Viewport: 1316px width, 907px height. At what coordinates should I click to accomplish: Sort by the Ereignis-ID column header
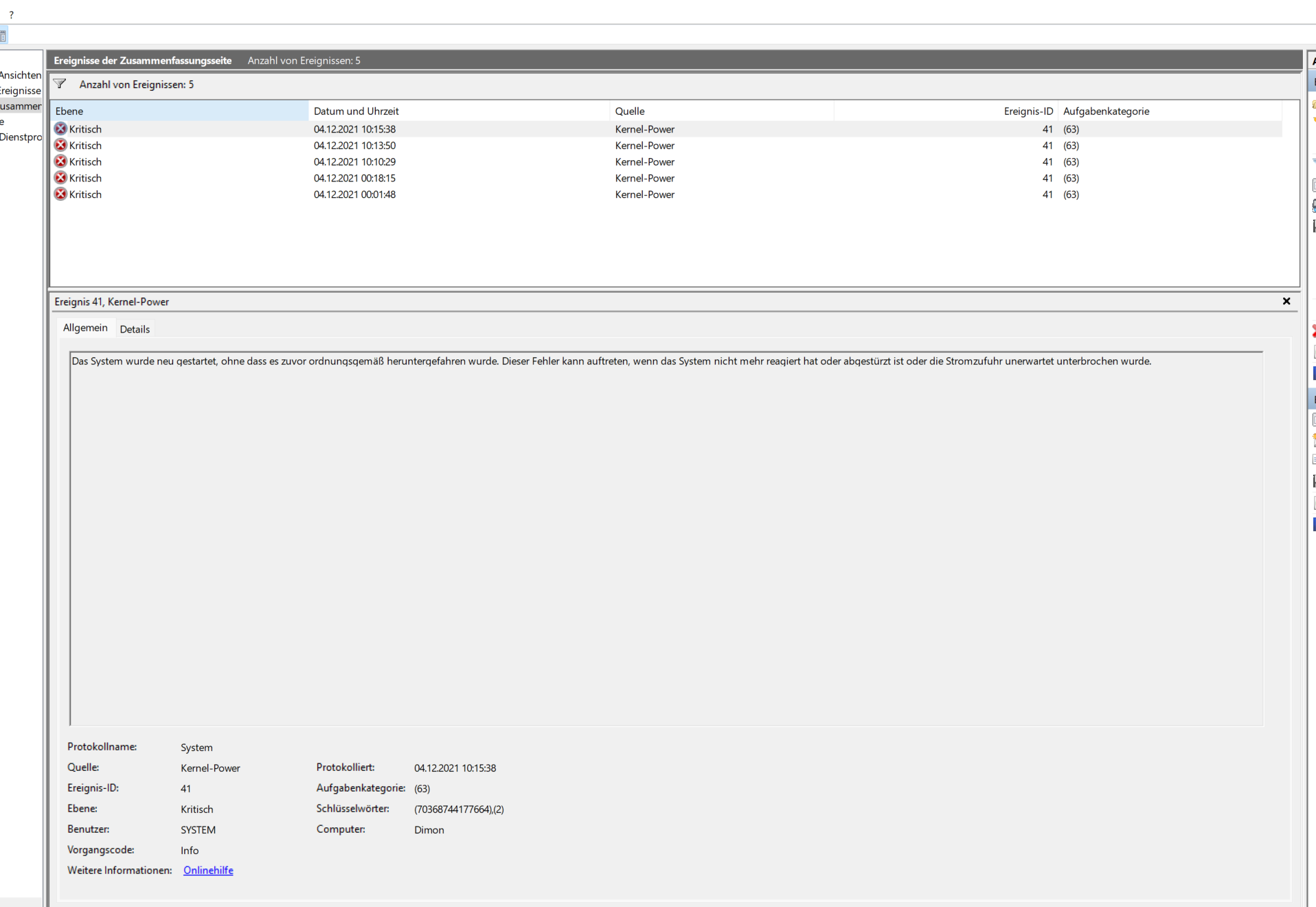click(946, 111)
